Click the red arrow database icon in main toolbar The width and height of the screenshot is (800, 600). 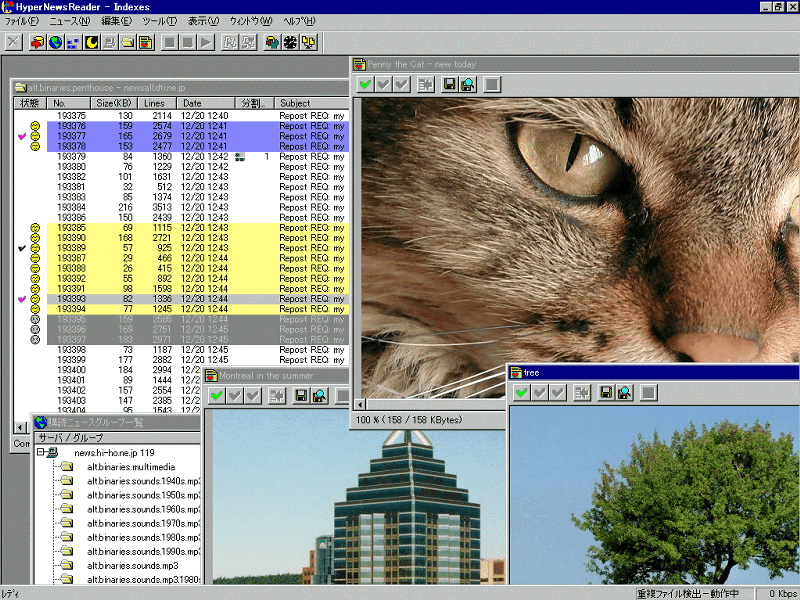(37, 42)
